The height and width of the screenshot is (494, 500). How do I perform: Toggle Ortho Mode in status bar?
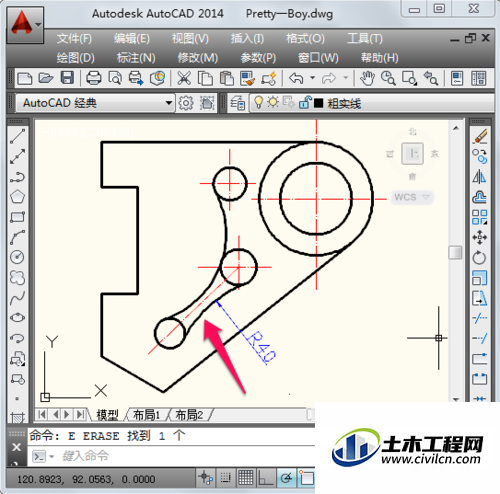tap(266, 478)
